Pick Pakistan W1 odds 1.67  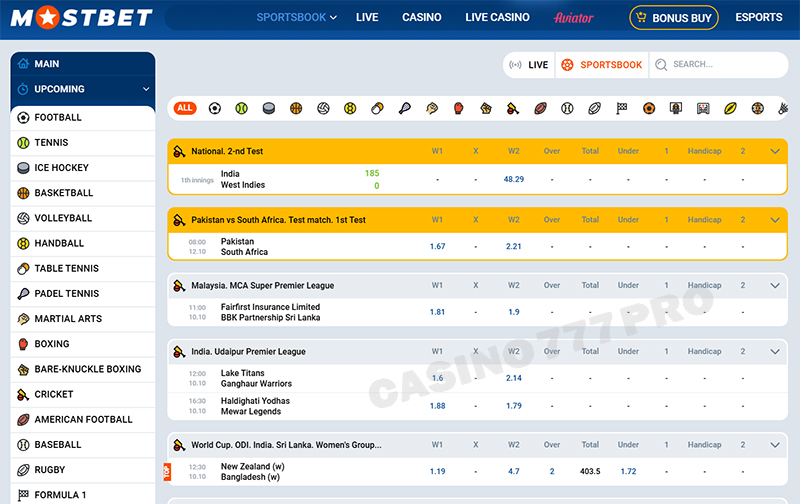[x=437, y=246]
